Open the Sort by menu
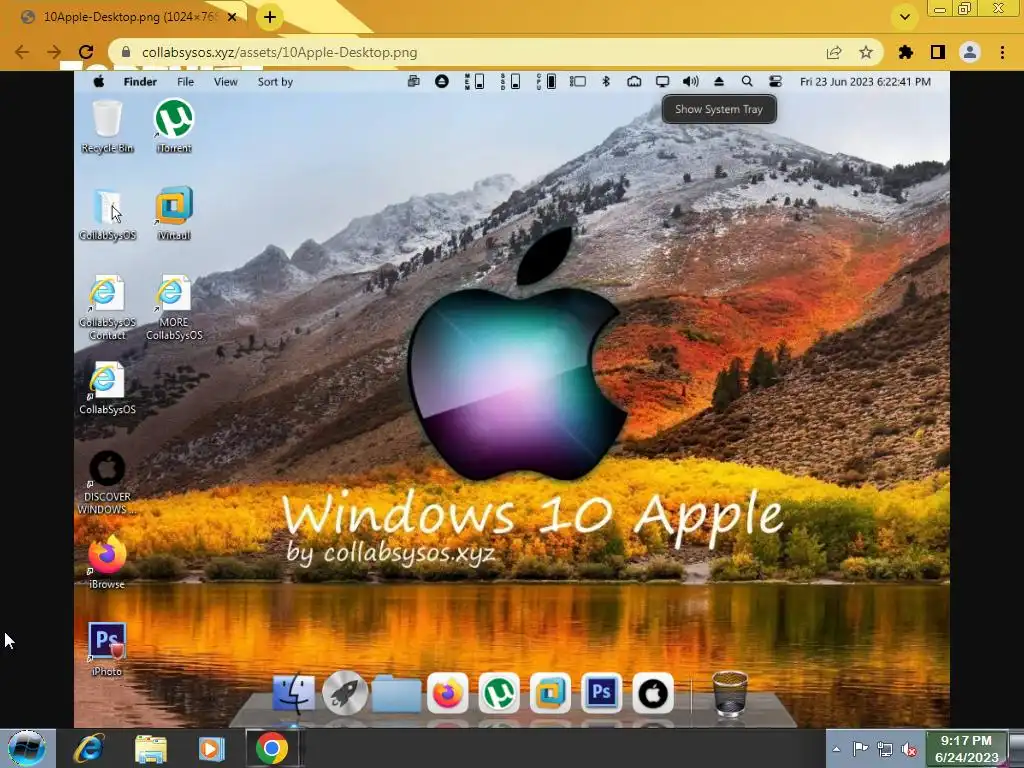This screenshot has width=1024, height=768. [x=275, y=82]
